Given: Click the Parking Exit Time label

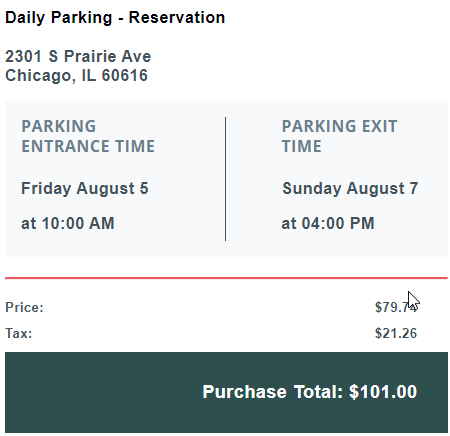Looking at the screenshot, I should pyautogui.click(x=339, y=136).
